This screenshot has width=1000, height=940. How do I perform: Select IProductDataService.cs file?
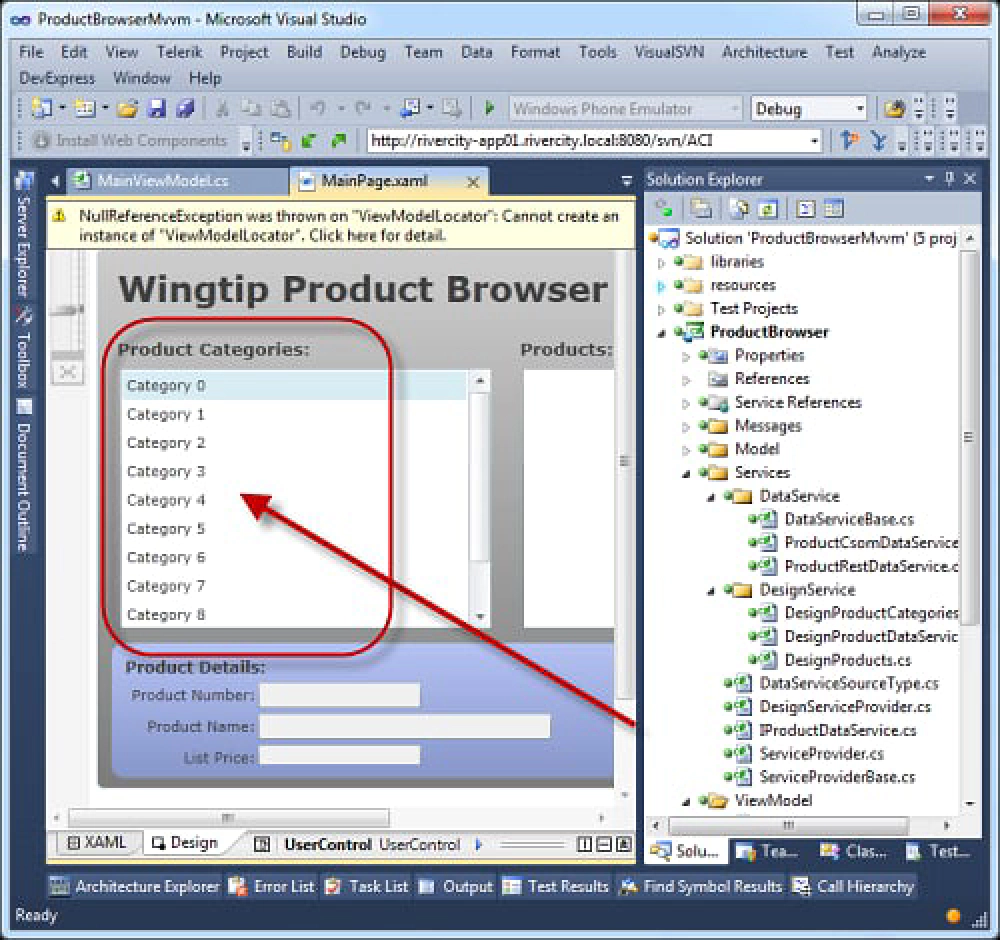coord(838,730)
